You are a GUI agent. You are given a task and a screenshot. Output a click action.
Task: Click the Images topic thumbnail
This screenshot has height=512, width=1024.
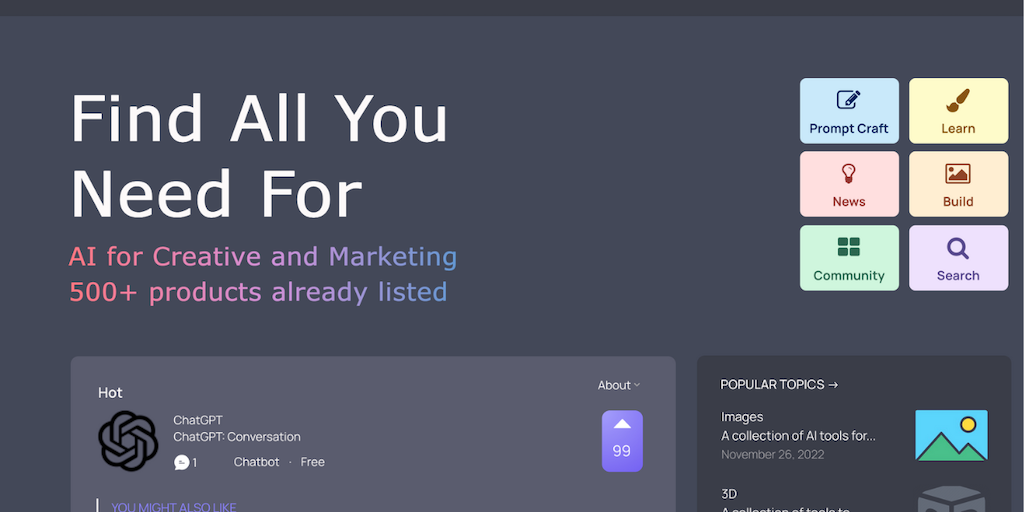[x=951, y=435]
